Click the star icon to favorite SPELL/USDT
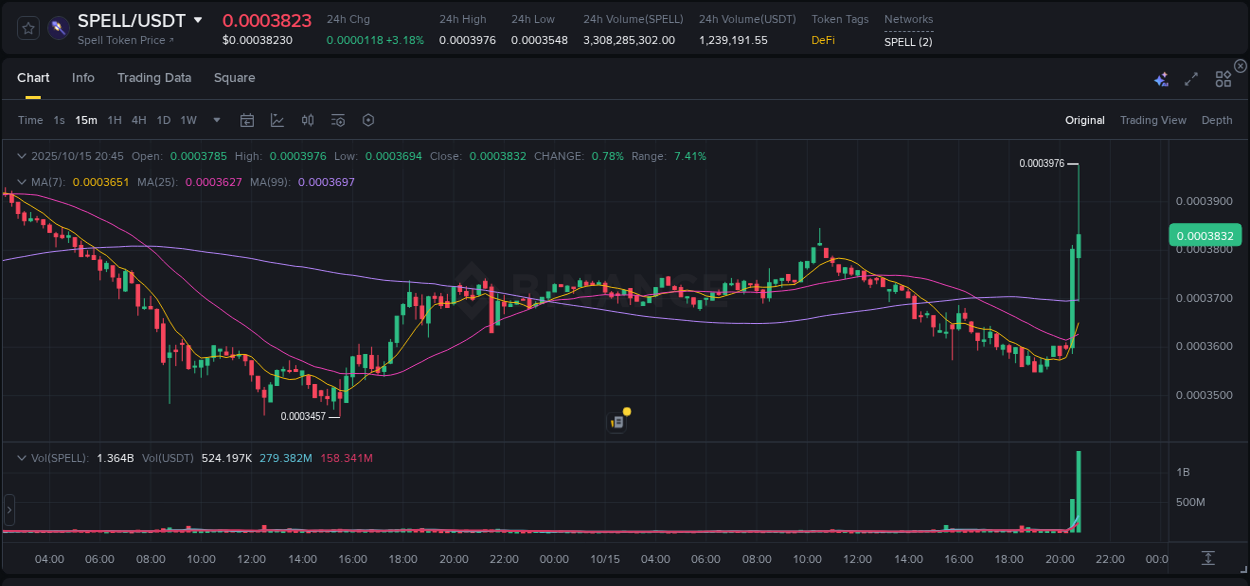Viewport: 1250px width, 586px height. coord(27,27)
